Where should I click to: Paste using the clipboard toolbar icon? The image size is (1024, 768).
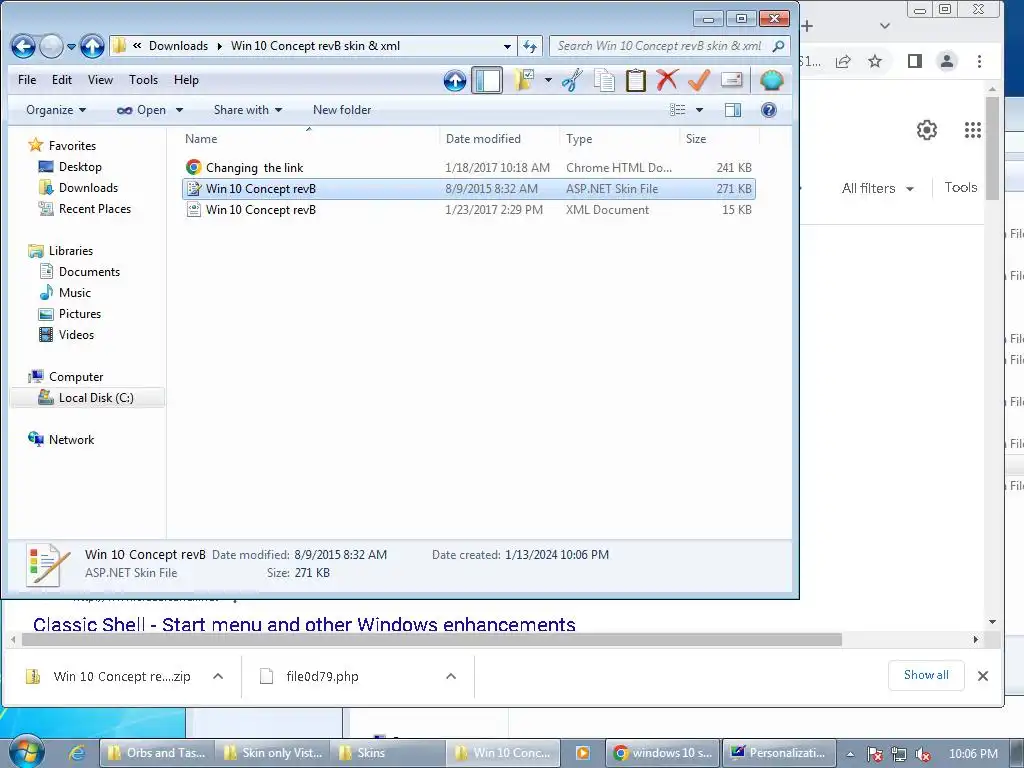(x=635, y=80)
